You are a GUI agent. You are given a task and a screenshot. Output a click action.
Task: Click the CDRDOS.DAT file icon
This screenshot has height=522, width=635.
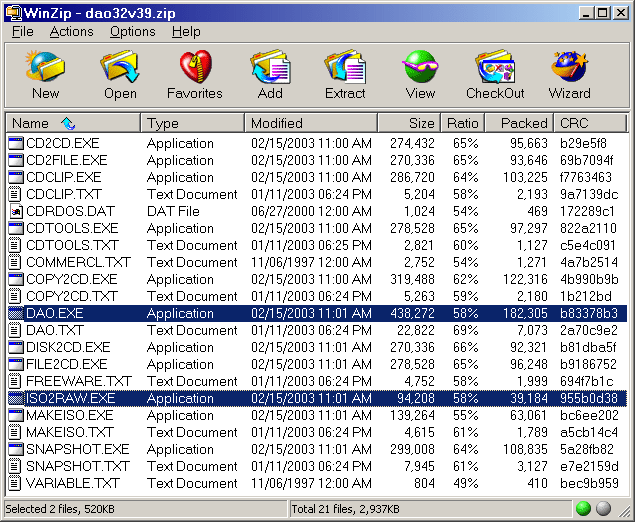[15, 211]
